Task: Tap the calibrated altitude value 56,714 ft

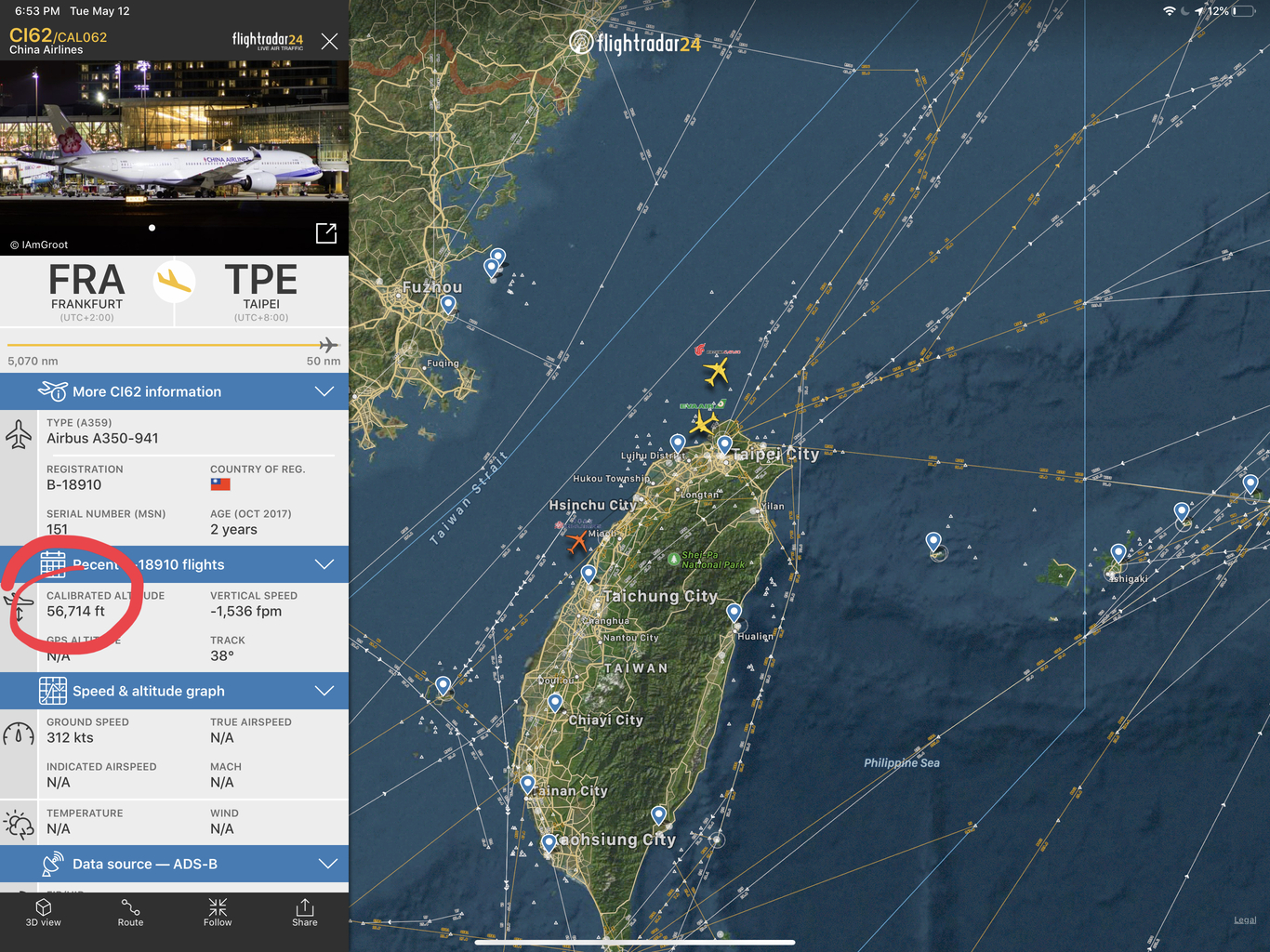Action: 75,612
